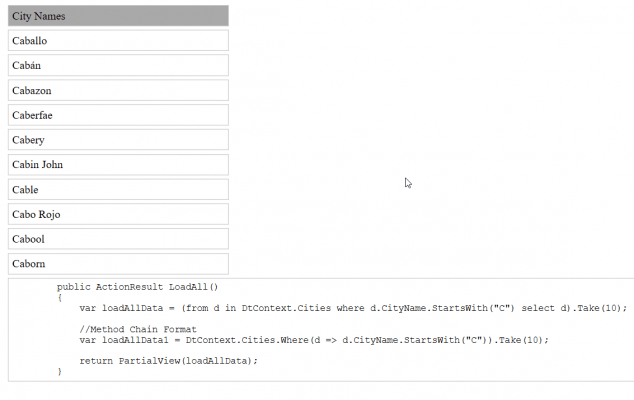Pick Cabo Rojo in the list

(118, 214)
